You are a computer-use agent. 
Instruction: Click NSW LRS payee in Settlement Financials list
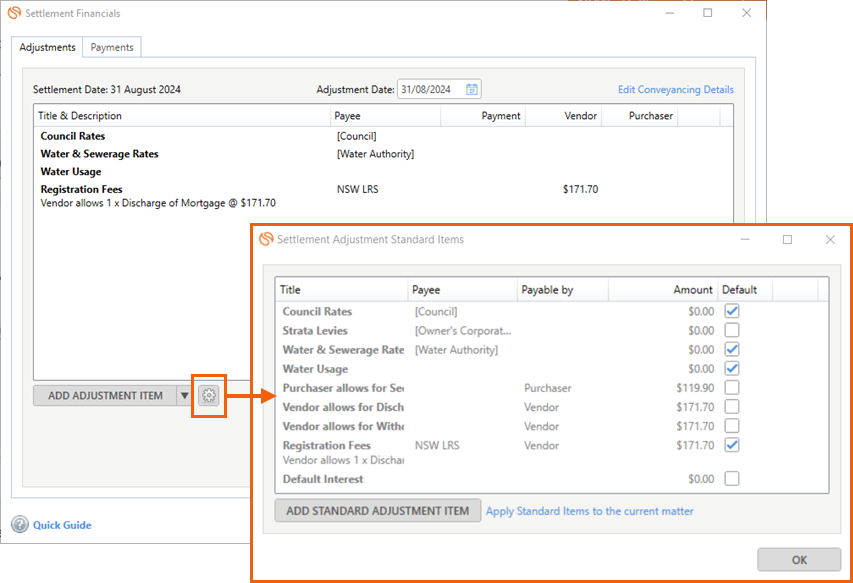357,189
